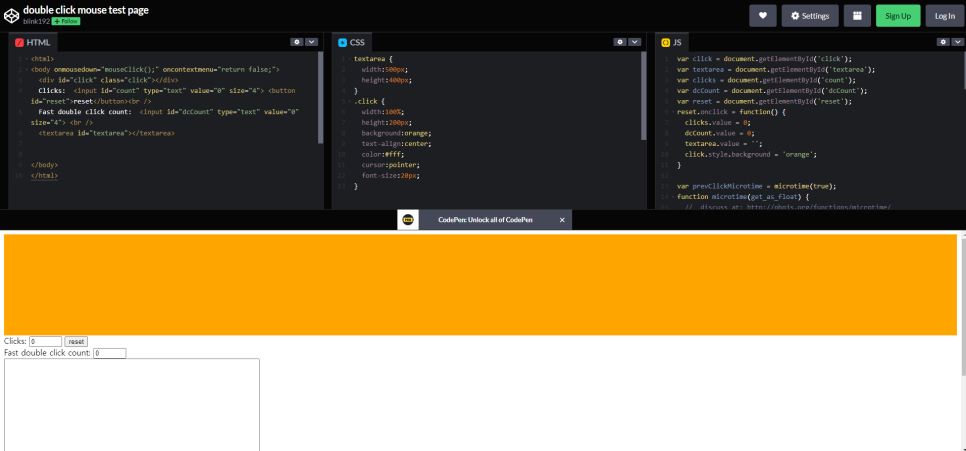
Task: Click the text-align:center CSS line
Action: point(397,144)
